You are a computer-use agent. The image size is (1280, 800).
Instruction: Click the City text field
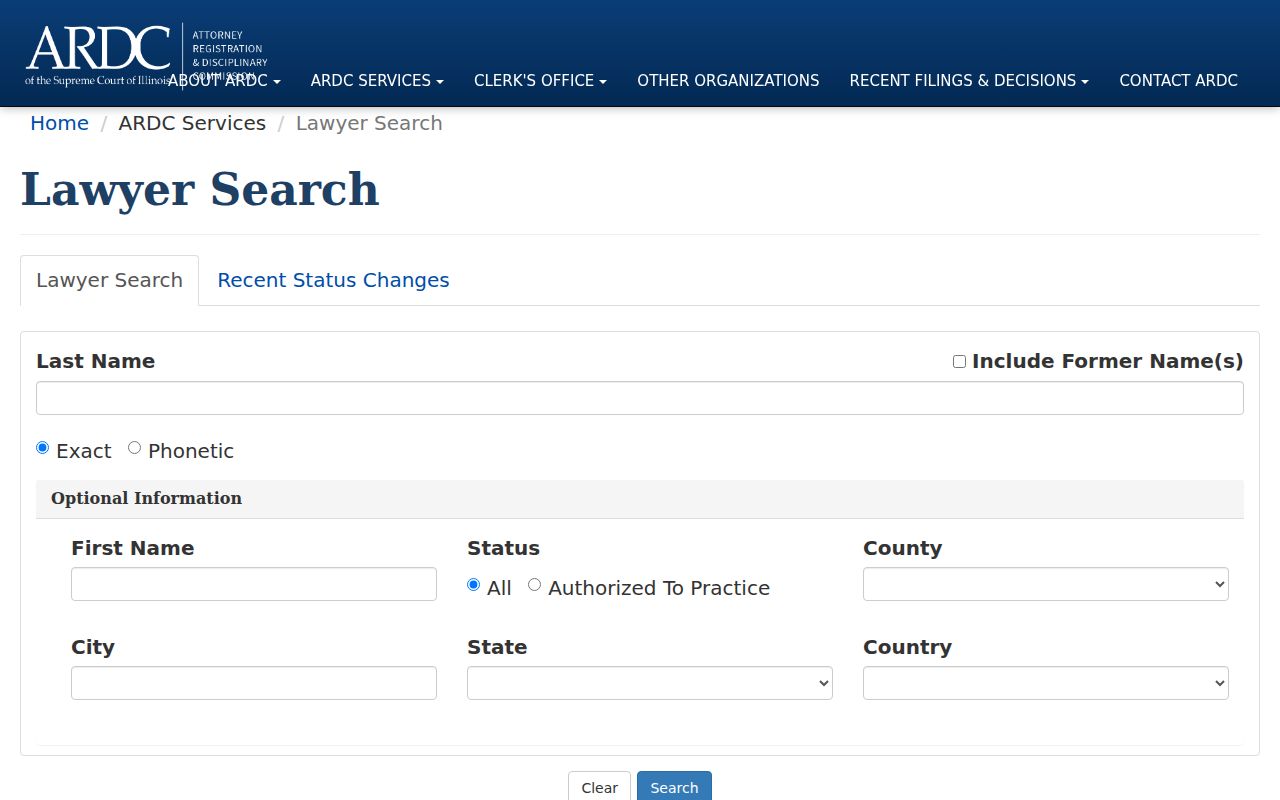coord(254,683)
